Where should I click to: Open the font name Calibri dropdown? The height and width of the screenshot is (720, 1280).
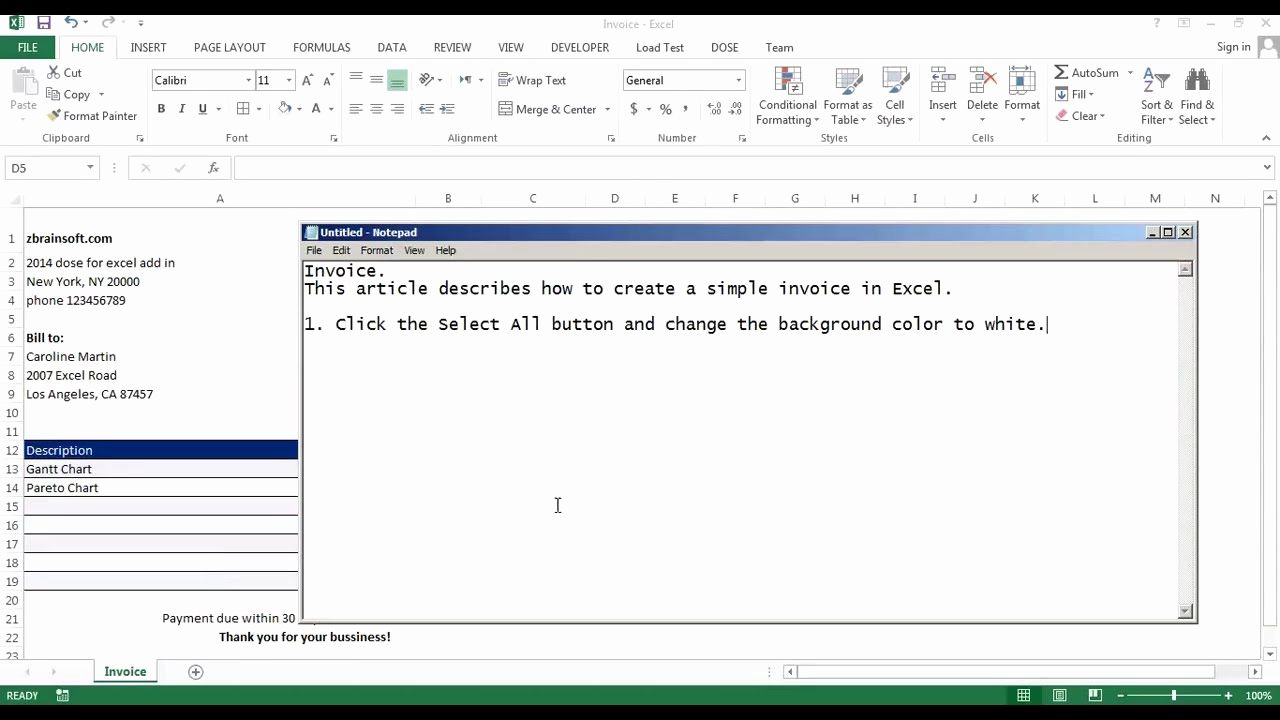pyautogui.click(x=248, y=80)
